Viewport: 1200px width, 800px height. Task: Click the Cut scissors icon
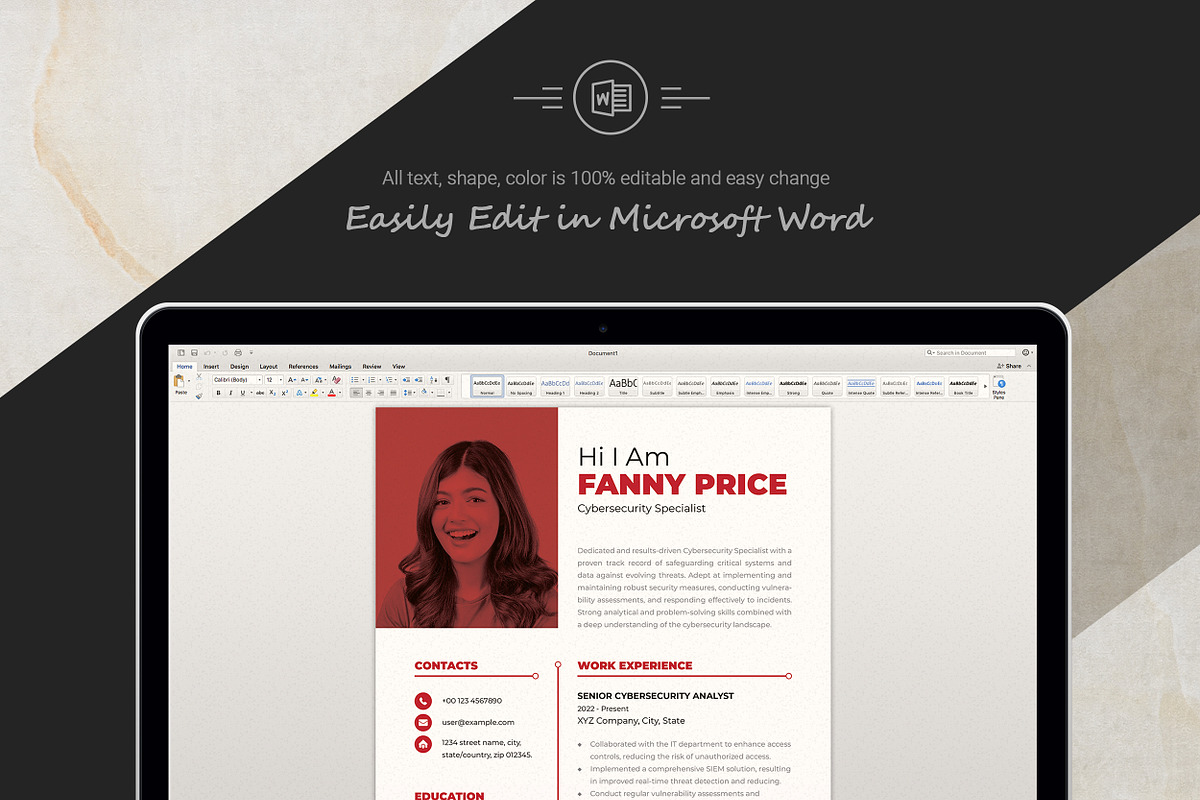(199, 377)
